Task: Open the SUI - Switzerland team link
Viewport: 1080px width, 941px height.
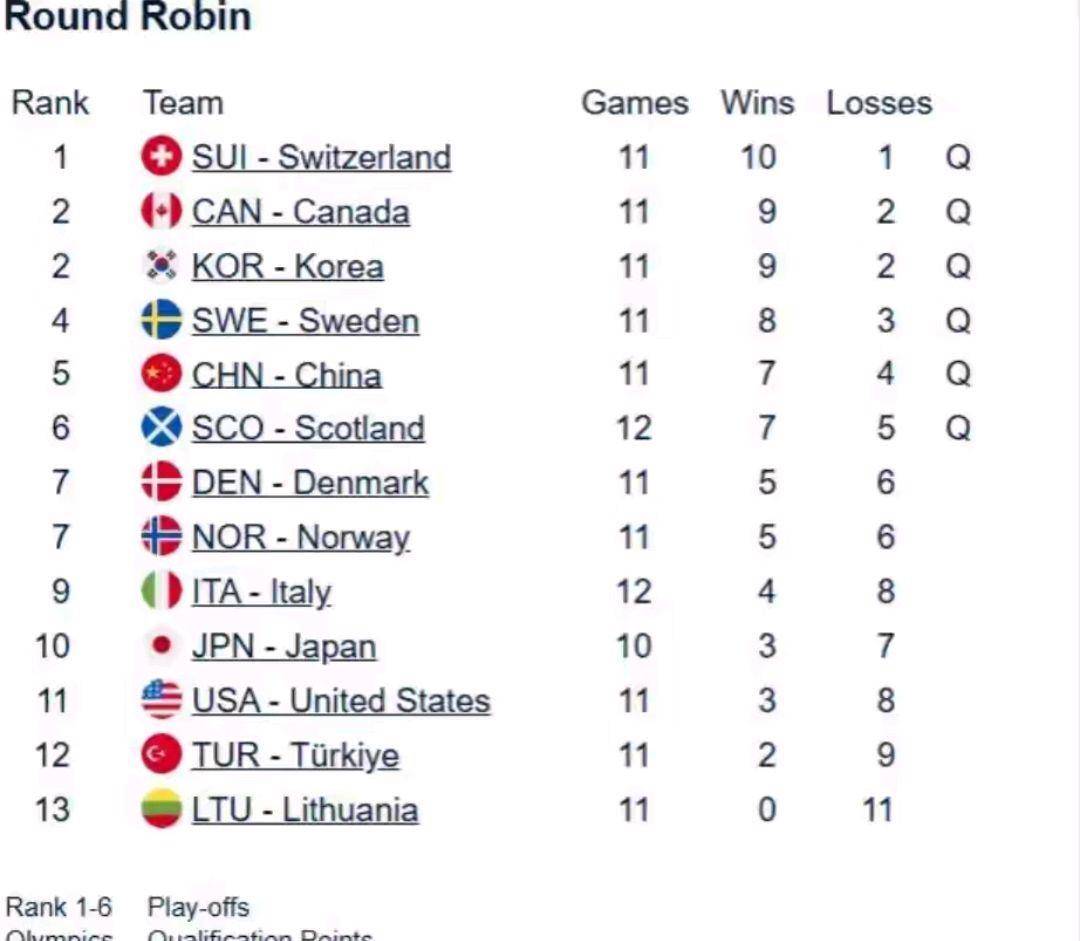Action: (x=321, y=158)
